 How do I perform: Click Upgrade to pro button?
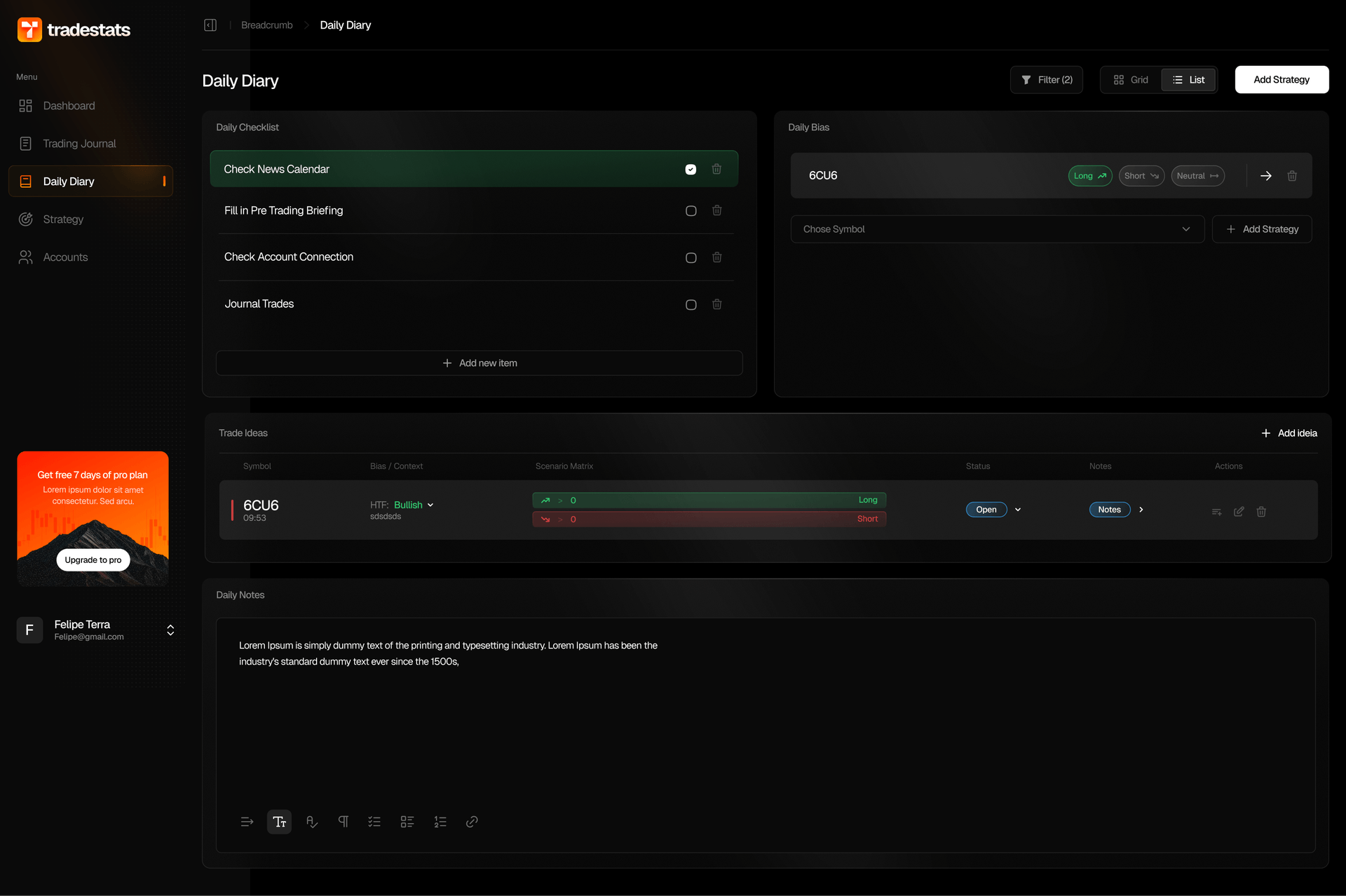click(93, 559)
